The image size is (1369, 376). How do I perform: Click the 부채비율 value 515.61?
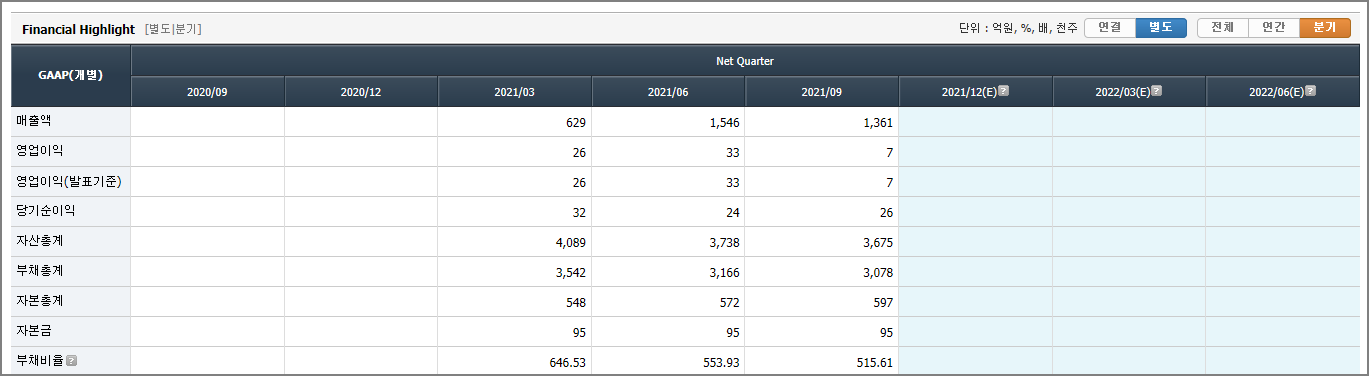874,362
